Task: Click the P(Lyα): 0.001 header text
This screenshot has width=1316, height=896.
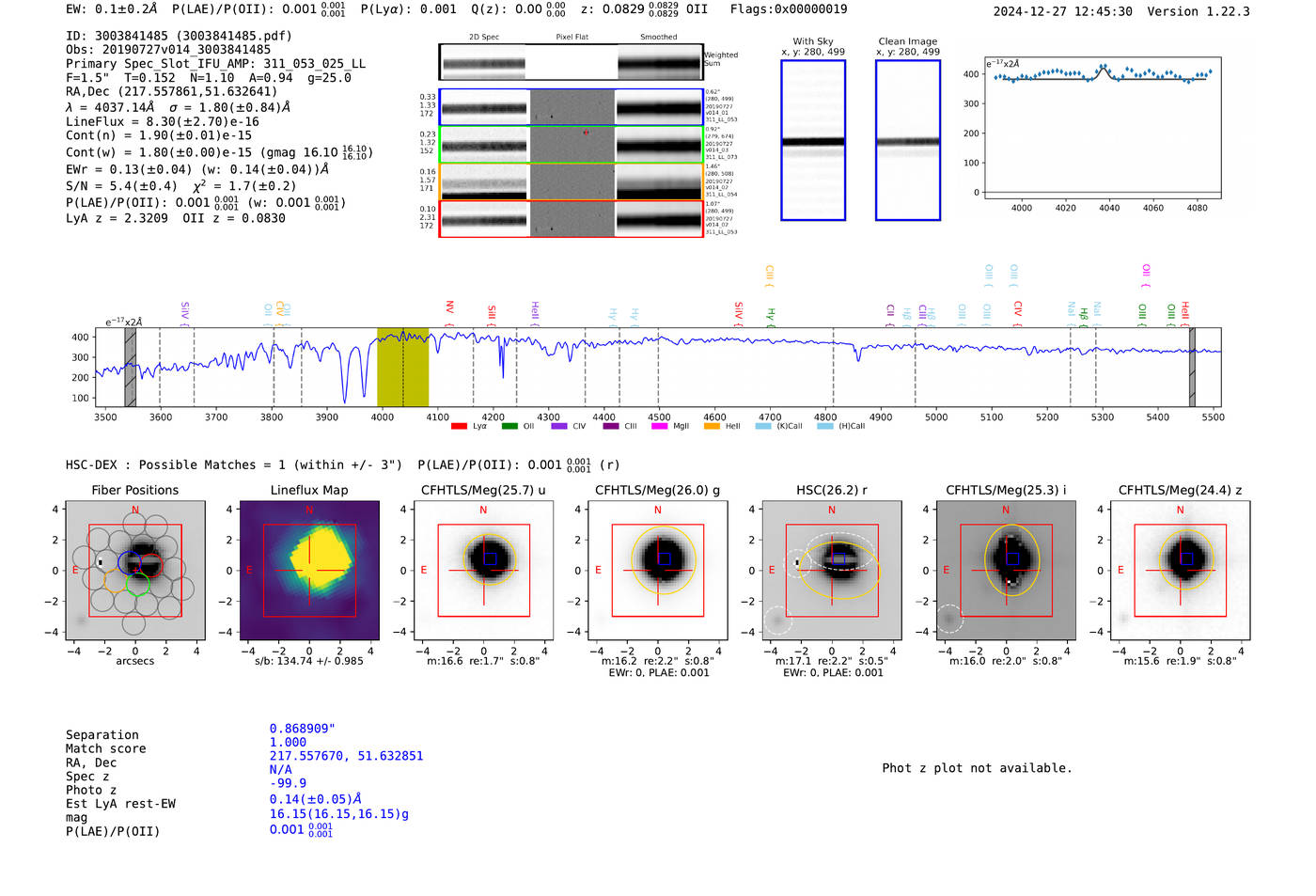Action: 409,9
